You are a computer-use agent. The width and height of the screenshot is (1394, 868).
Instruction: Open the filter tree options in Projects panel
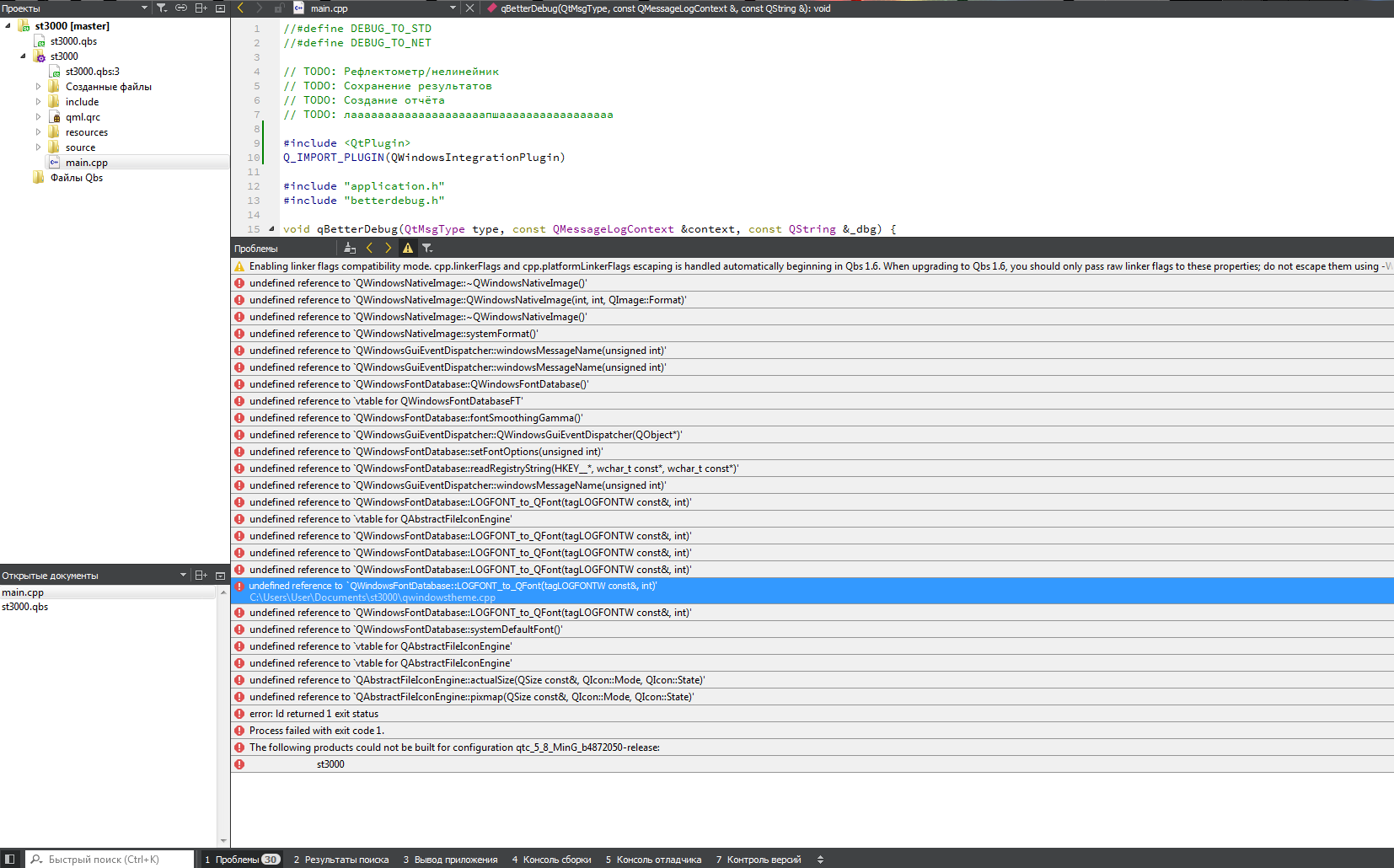162,8
